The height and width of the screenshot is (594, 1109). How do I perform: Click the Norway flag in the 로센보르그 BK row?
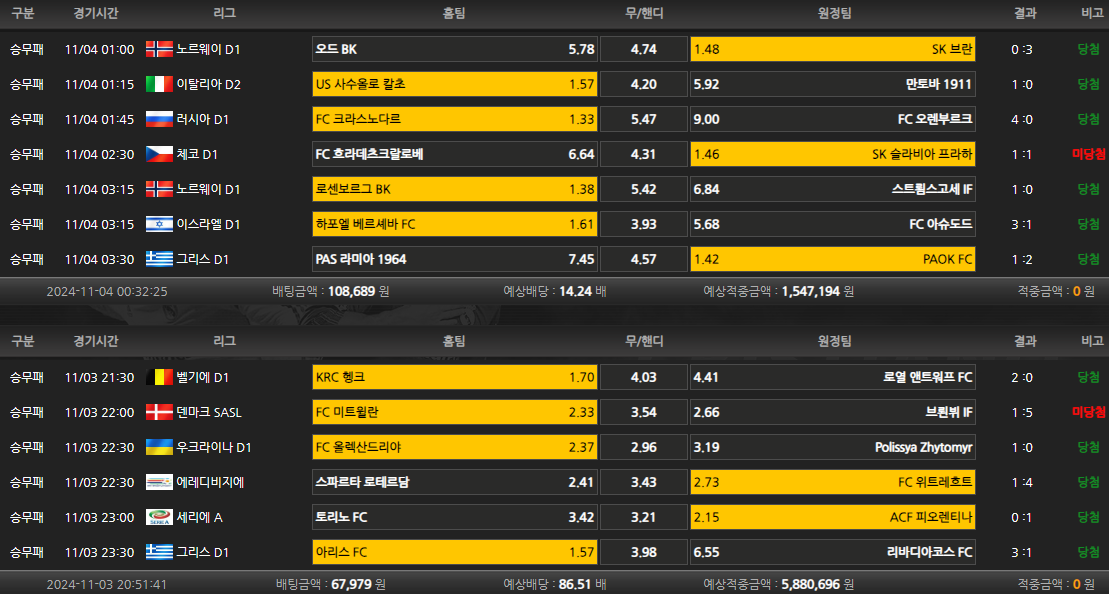159,189
